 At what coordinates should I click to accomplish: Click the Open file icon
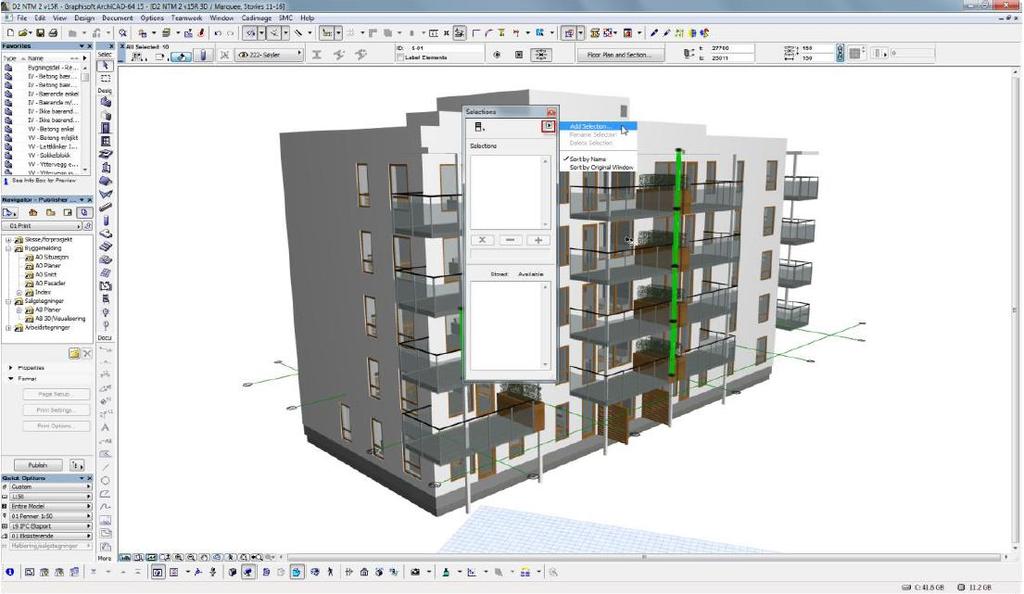coord(24,33)
